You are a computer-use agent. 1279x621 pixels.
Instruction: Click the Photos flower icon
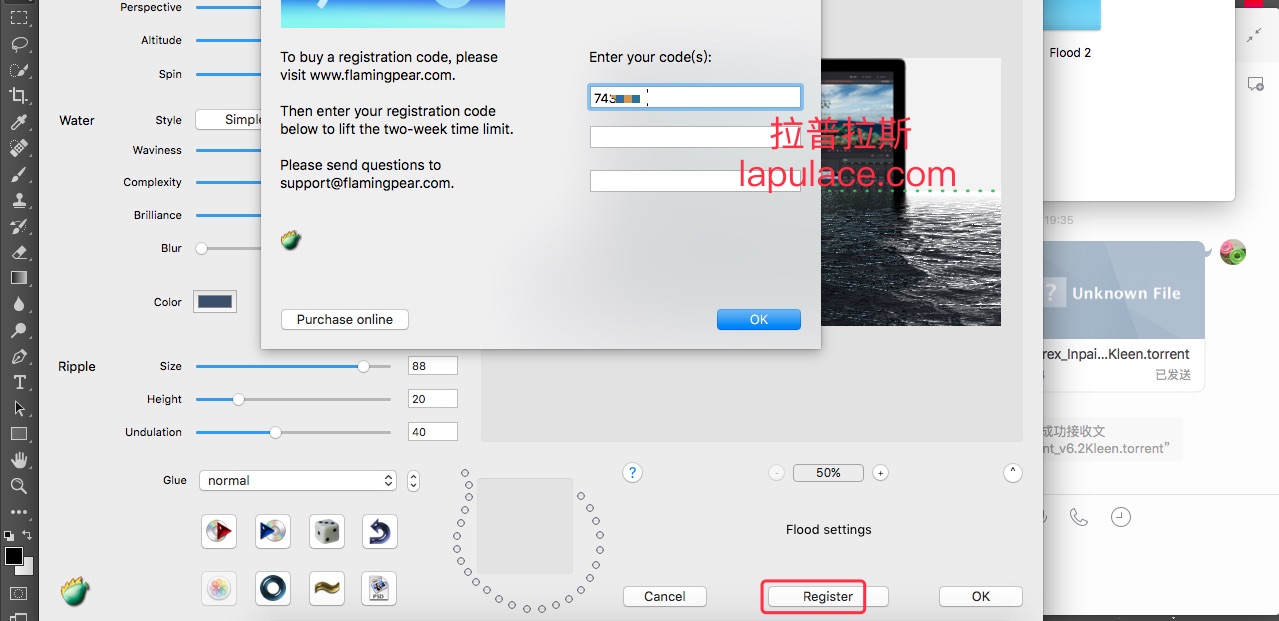pyautogui.click(x=219, y=588)
